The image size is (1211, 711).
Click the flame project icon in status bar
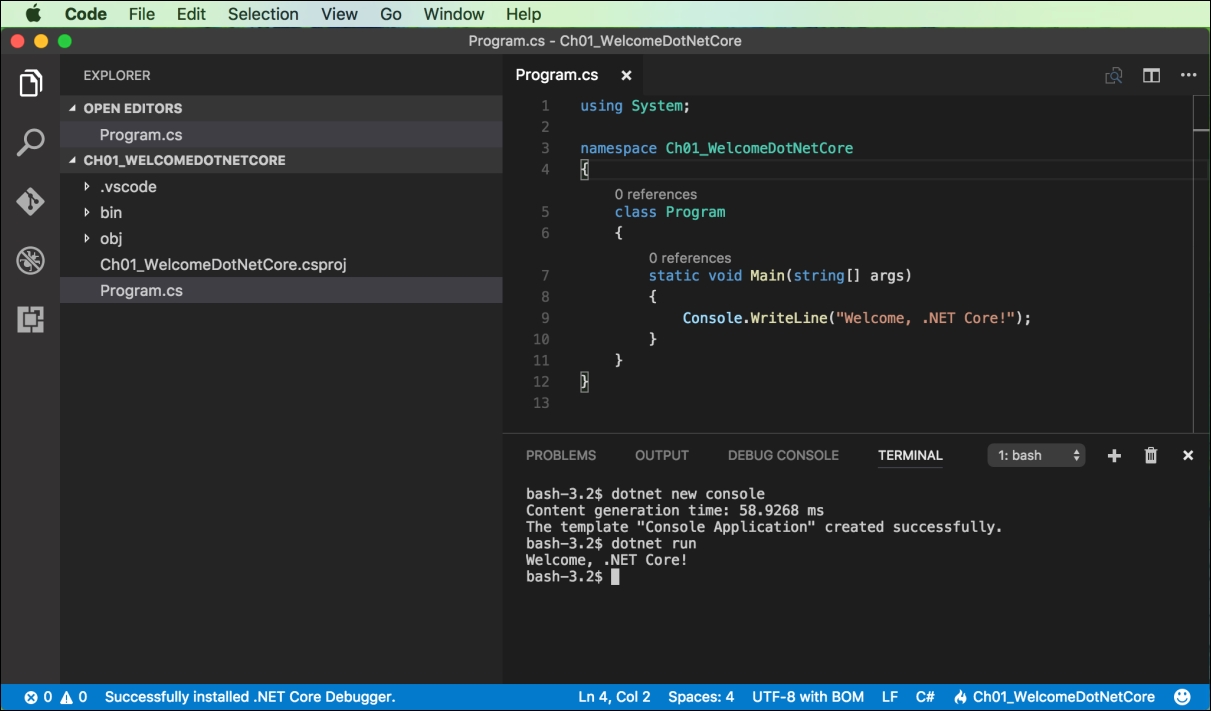click(960, 697)
